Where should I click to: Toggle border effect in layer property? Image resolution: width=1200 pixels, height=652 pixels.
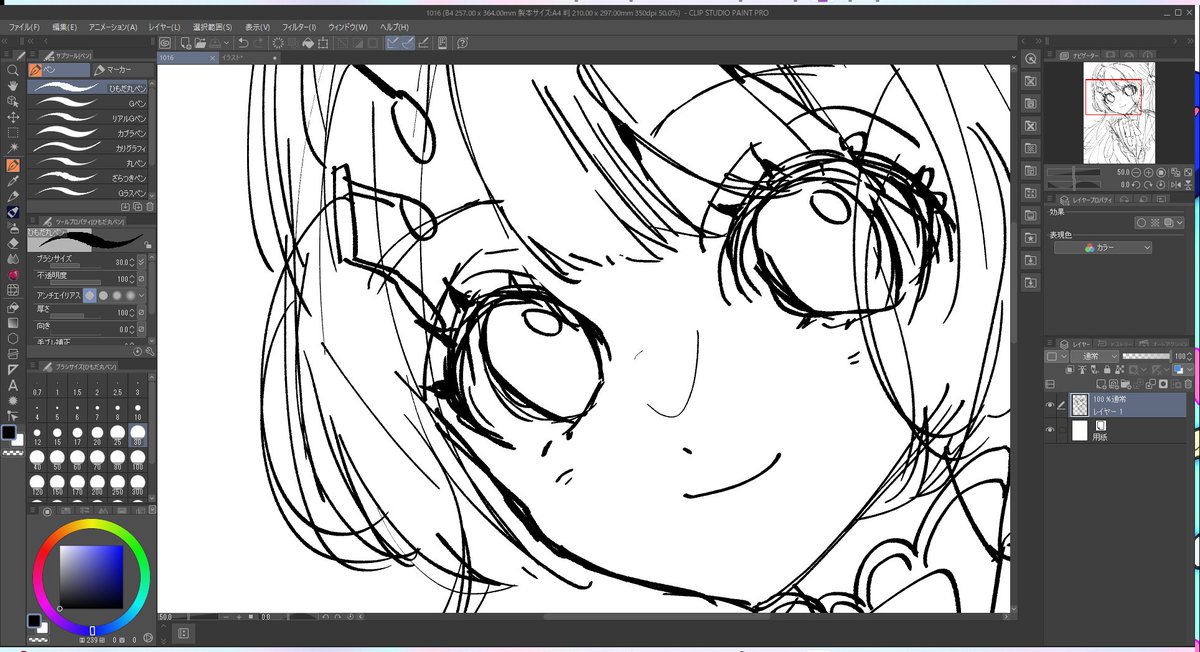tap(1142, 222)
